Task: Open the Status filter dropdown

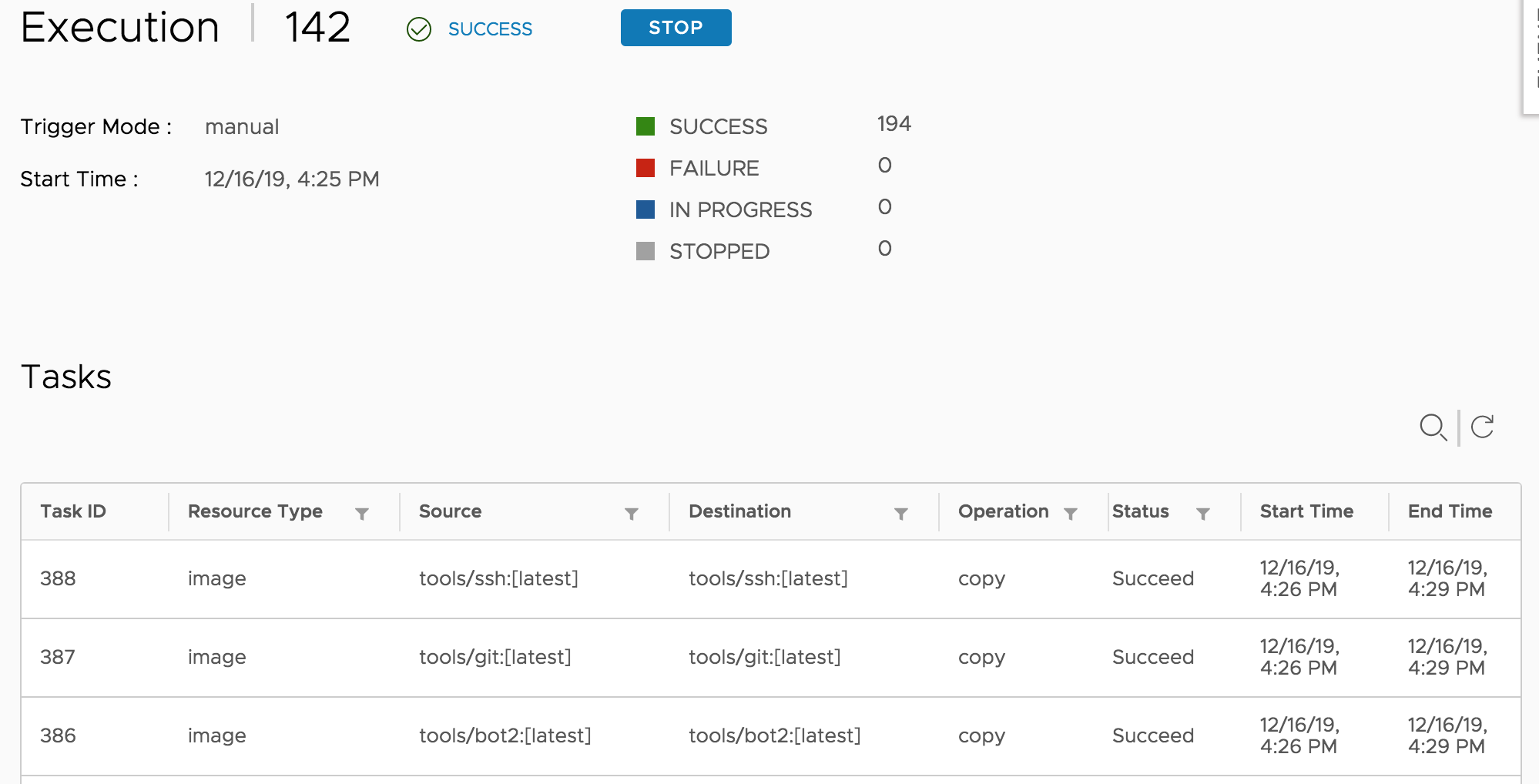Action: click(x=1204, y=512)
